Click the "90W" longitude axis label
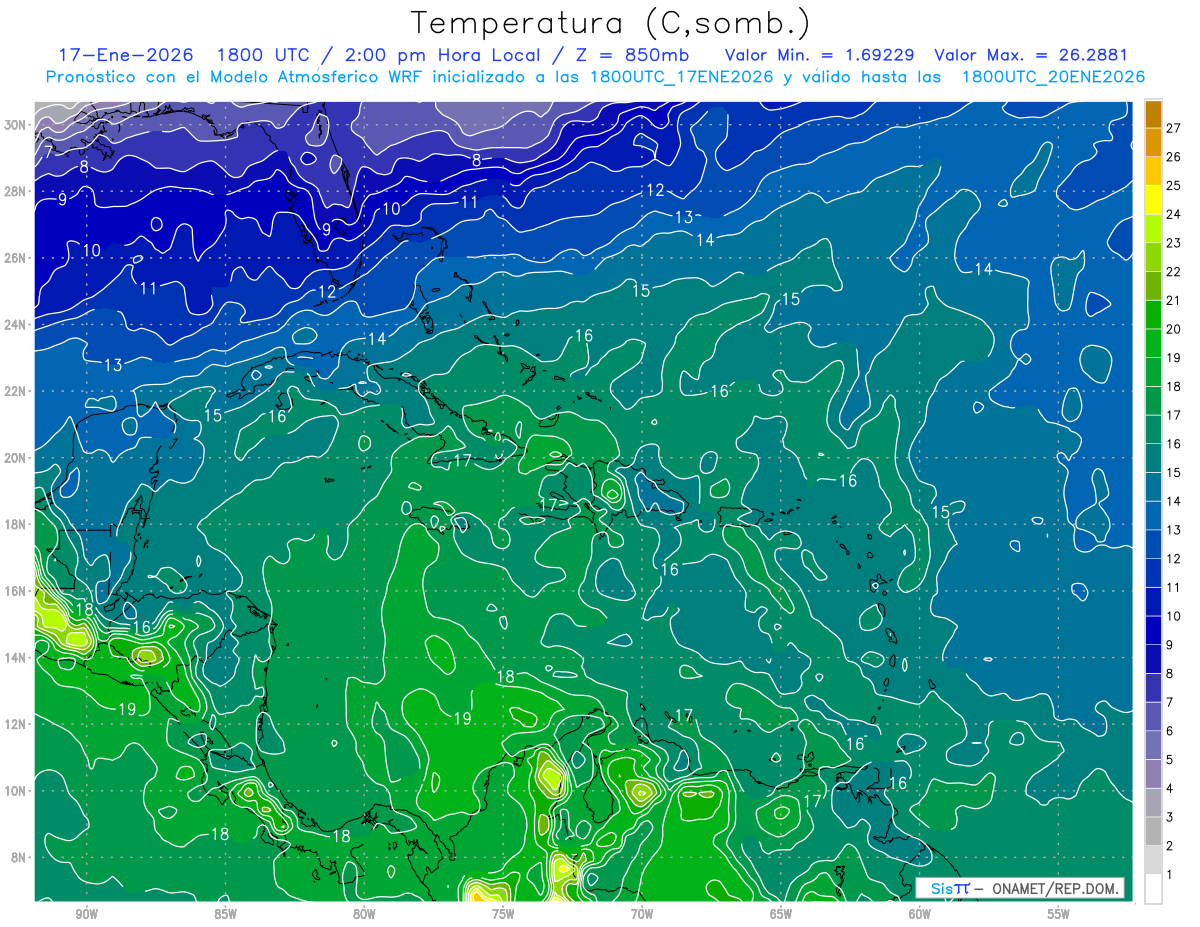Image resolution: width=1200 pixels, height=927 pixels. pyautogui.click(x=86, y=914)
